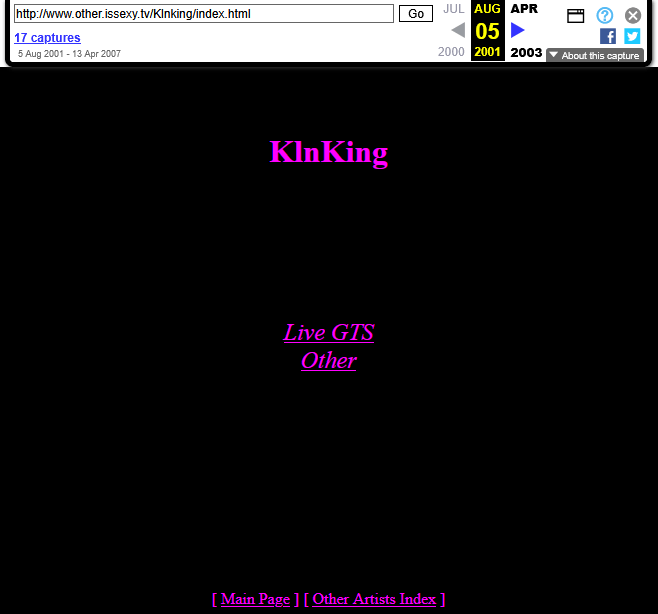The width and height of the screenshot is (658, 614).
Task: Choose the year 2000 in timeline
Action: coord(452,53)
